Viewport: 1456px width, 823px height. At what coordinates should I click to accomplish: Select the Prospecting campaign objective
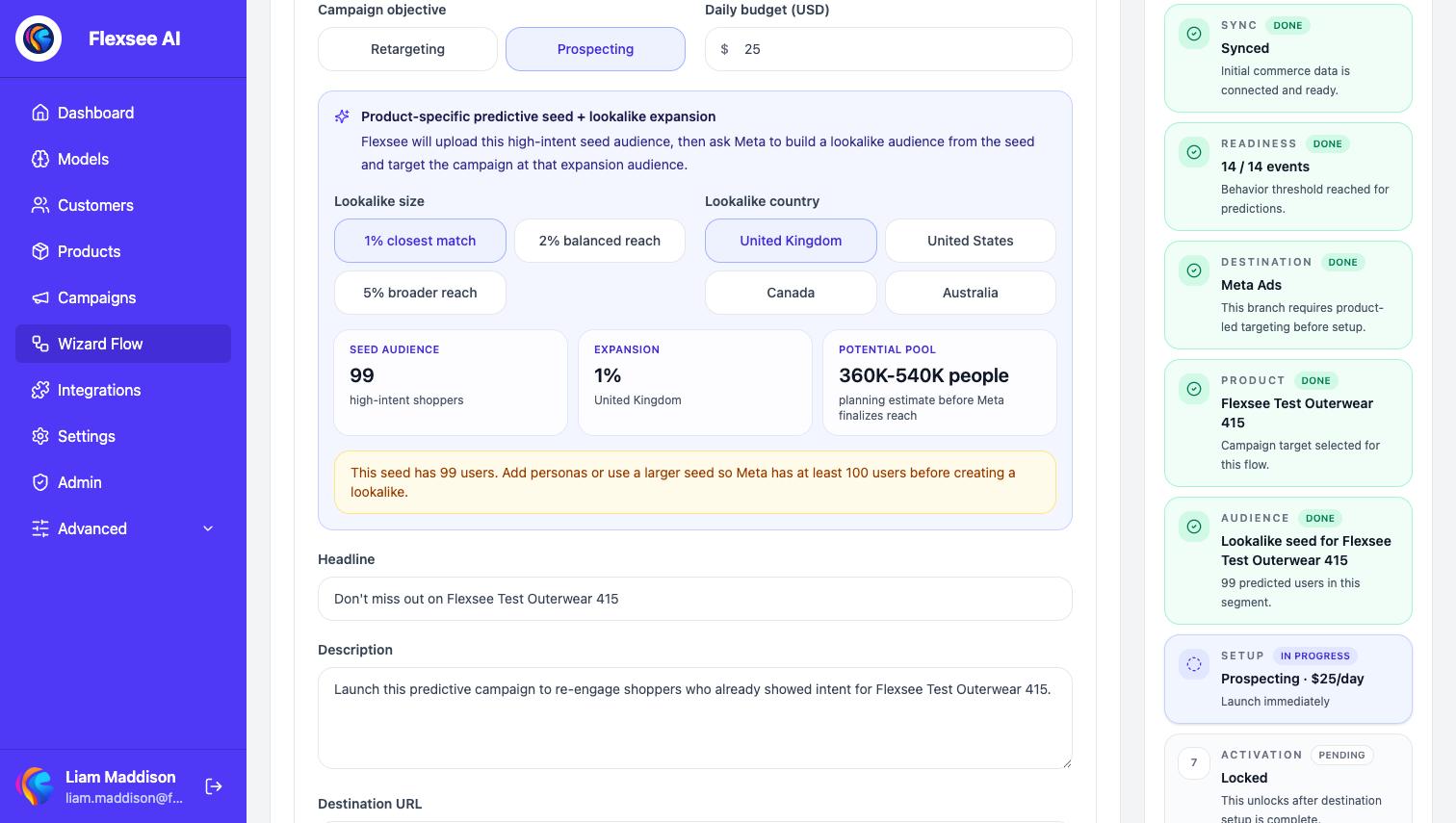point(595,49)
